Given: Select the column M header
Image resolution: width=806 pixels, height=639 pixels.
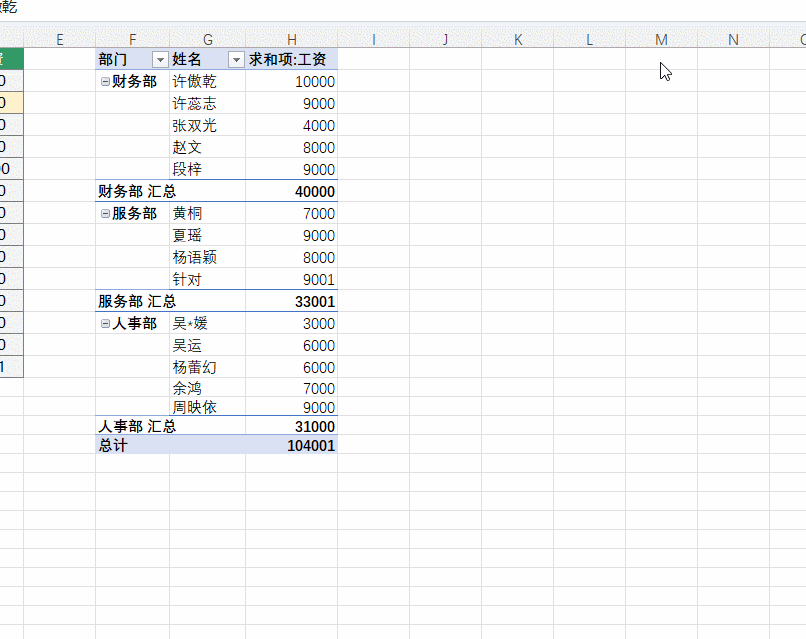Looking at the screenshot, I should click(661, 39).
